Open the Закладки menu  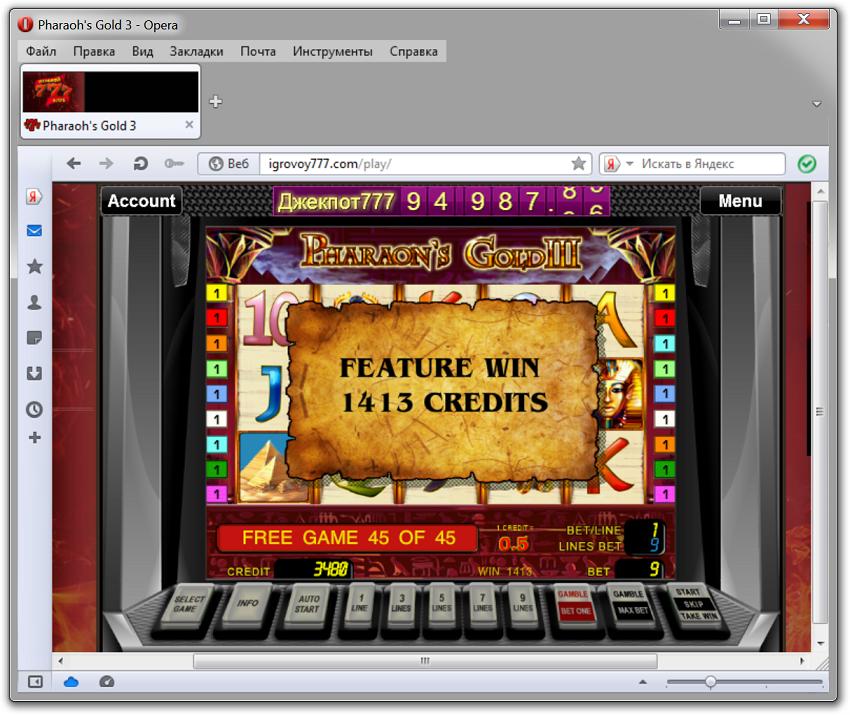(196, 51)
